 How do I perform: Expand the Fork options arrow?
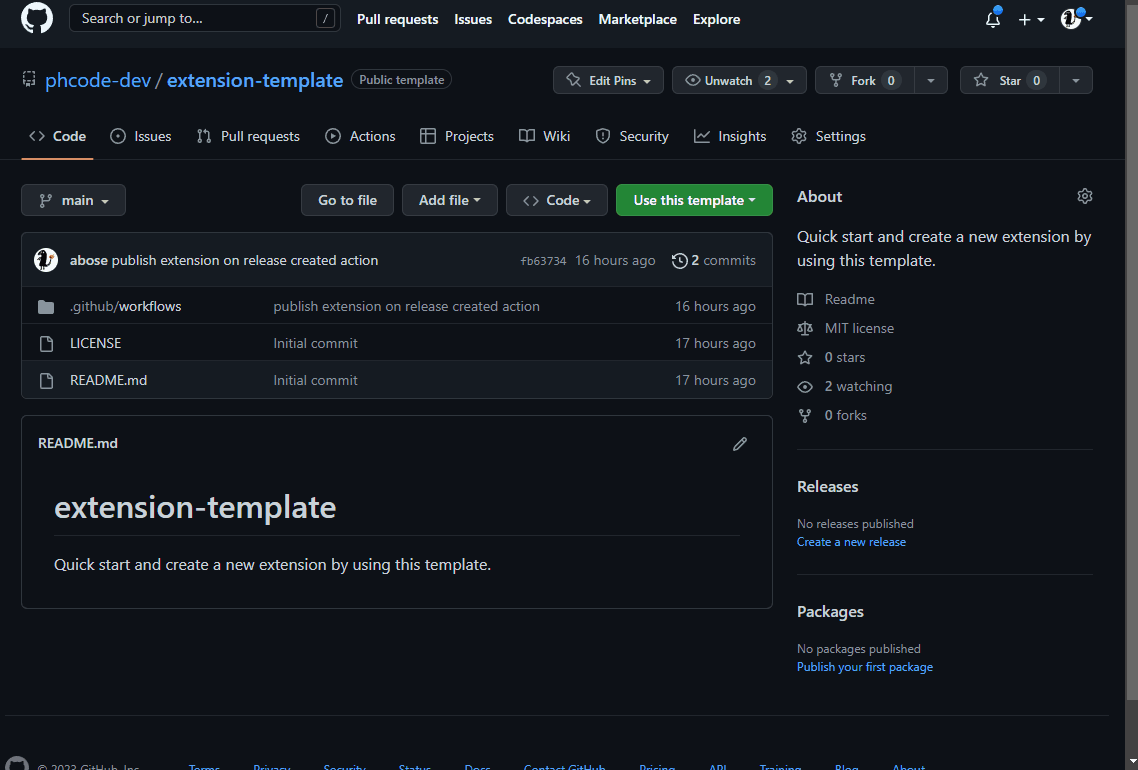(930, 80)
